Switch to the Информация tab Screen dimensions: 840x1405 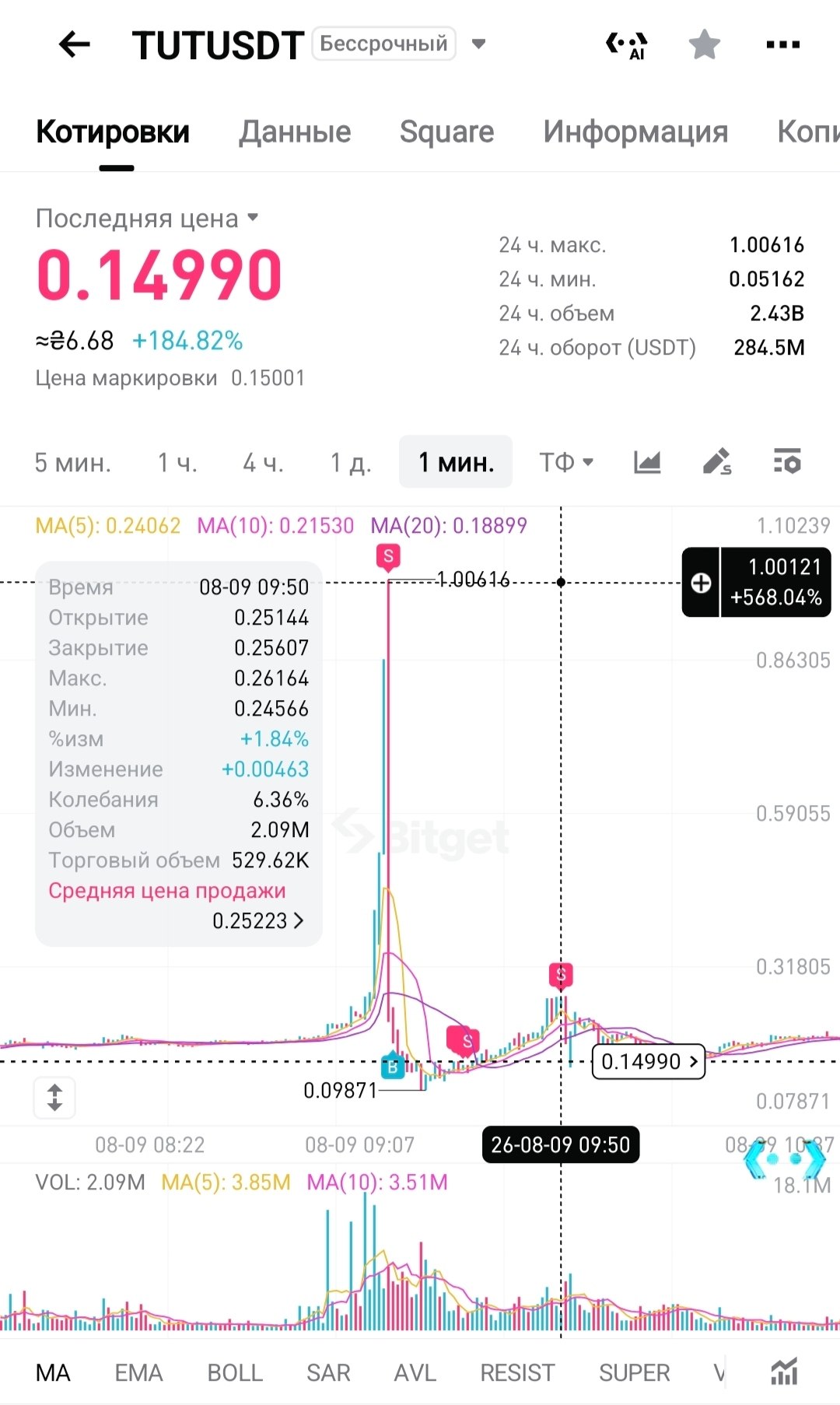click(635, 131)
